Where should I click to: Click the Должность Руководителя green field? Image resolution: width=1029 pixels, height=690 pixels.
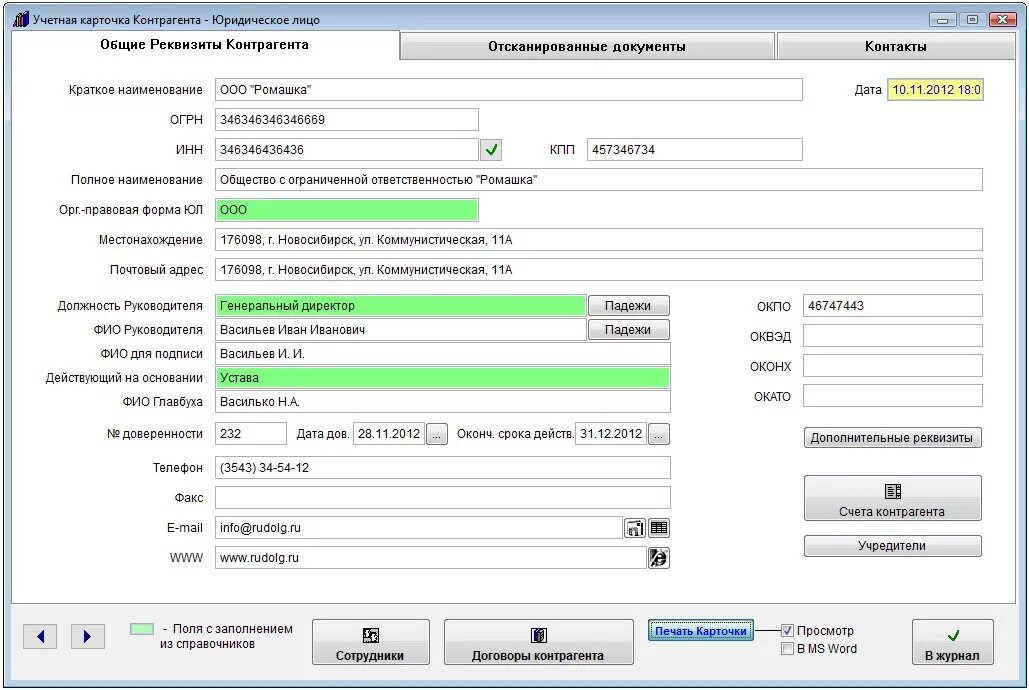click(400, 305)
